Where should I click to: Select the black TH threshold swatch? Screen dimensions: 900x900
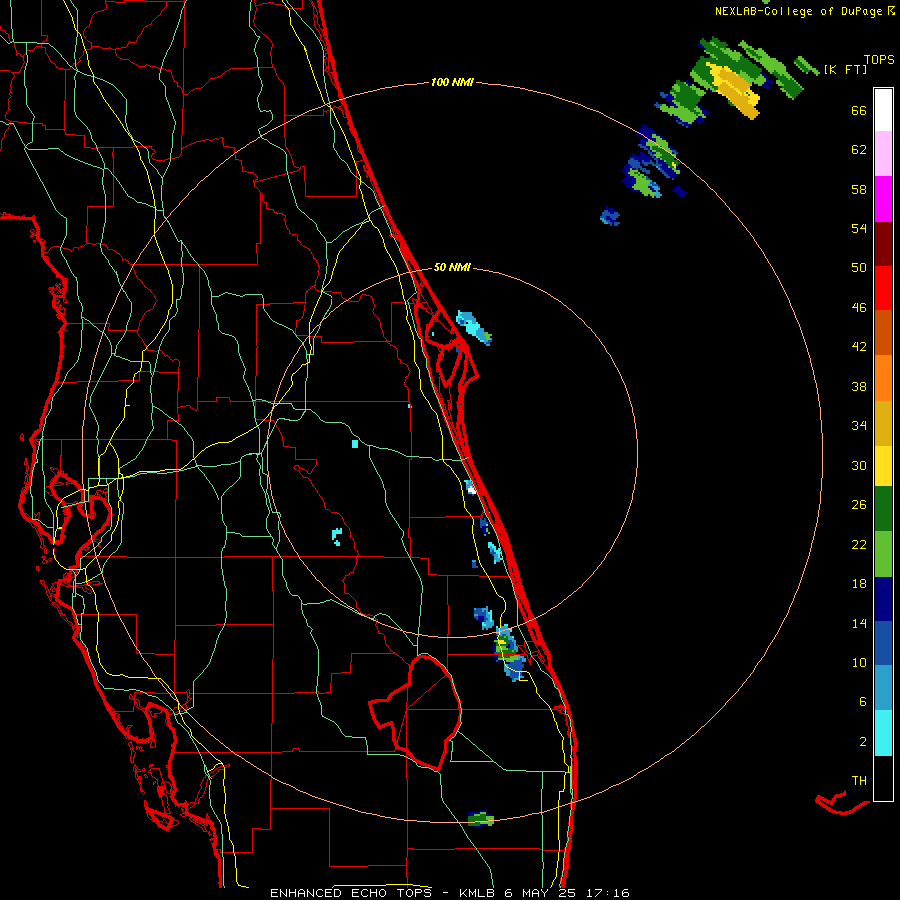click(x=883, y=778)
